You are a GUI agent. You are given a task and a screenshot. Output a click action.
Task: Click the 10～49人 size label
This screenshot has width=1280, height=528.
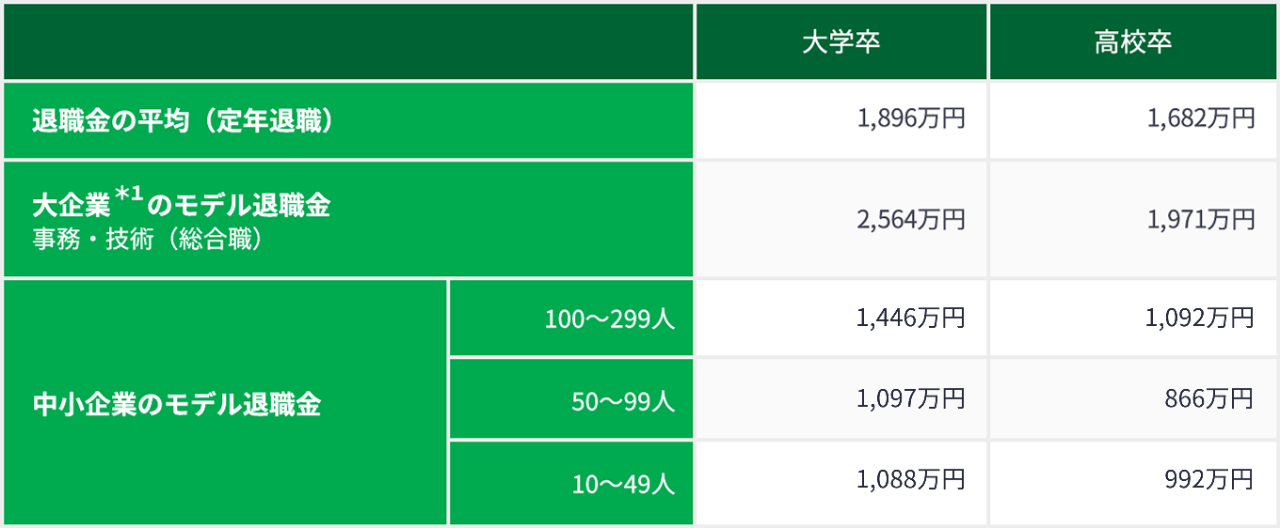623,485
